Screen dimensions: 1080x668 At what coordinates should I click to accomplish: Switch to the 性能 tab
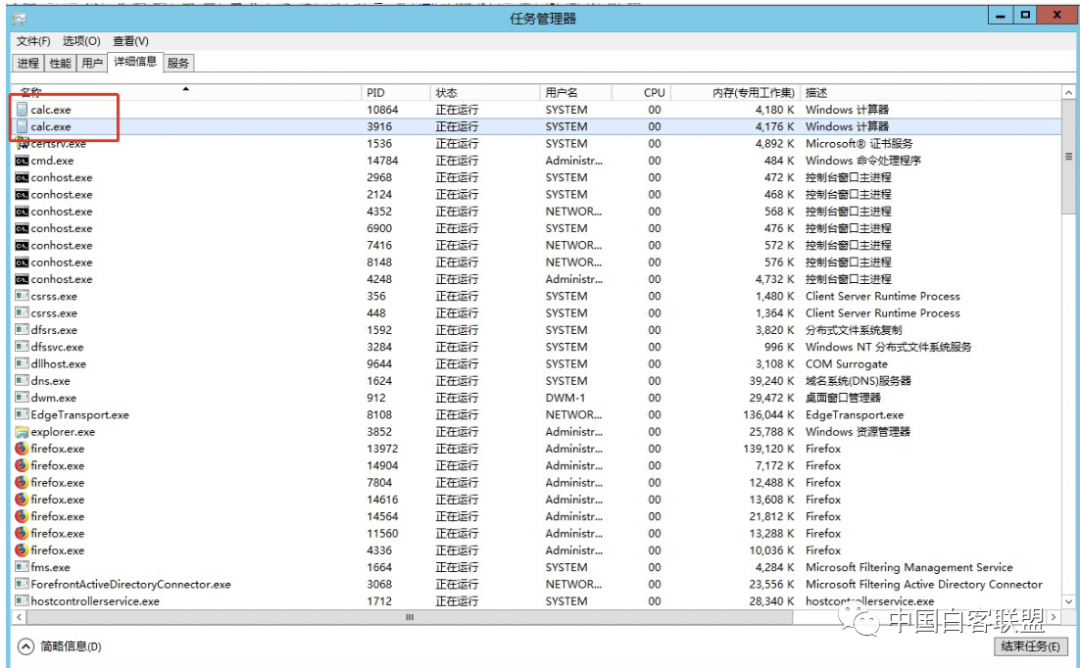[x=60, y=63]
